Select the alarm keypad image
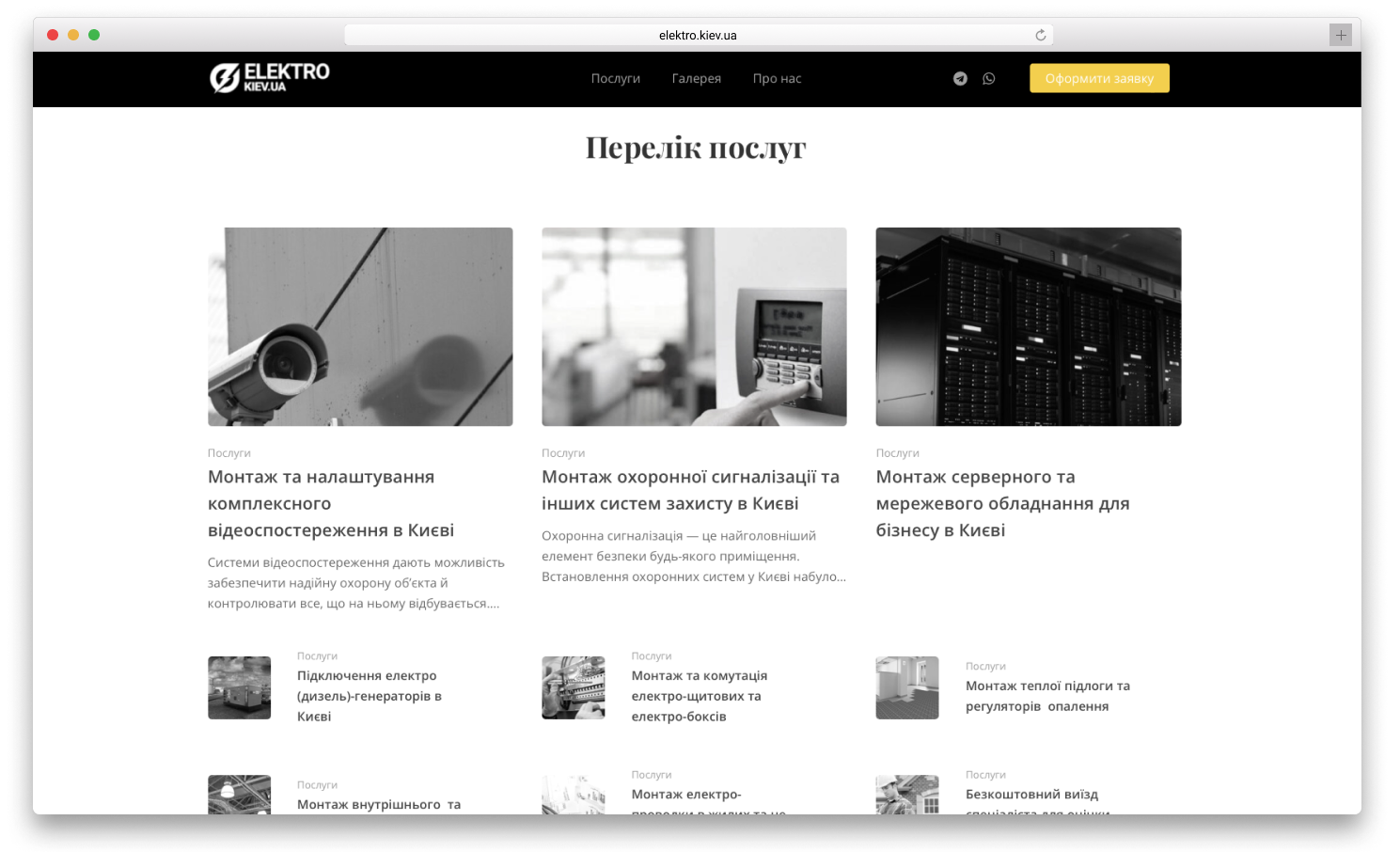Viewport: 1400px width, 852px height. 694,326
